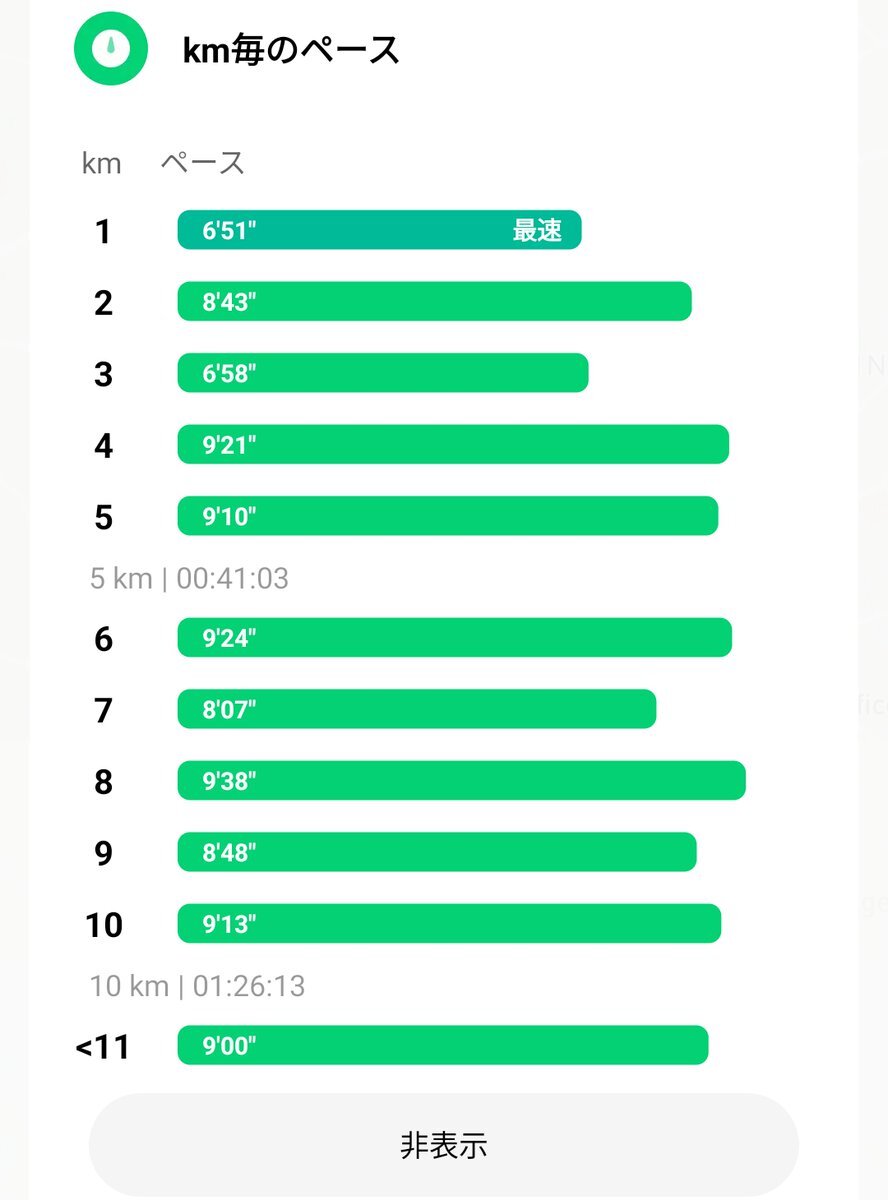Select the km 7 bar showing 8'07"
The width and height of the screenshot is (888, 1200).
pyautogui.click(x=417, y=709)
